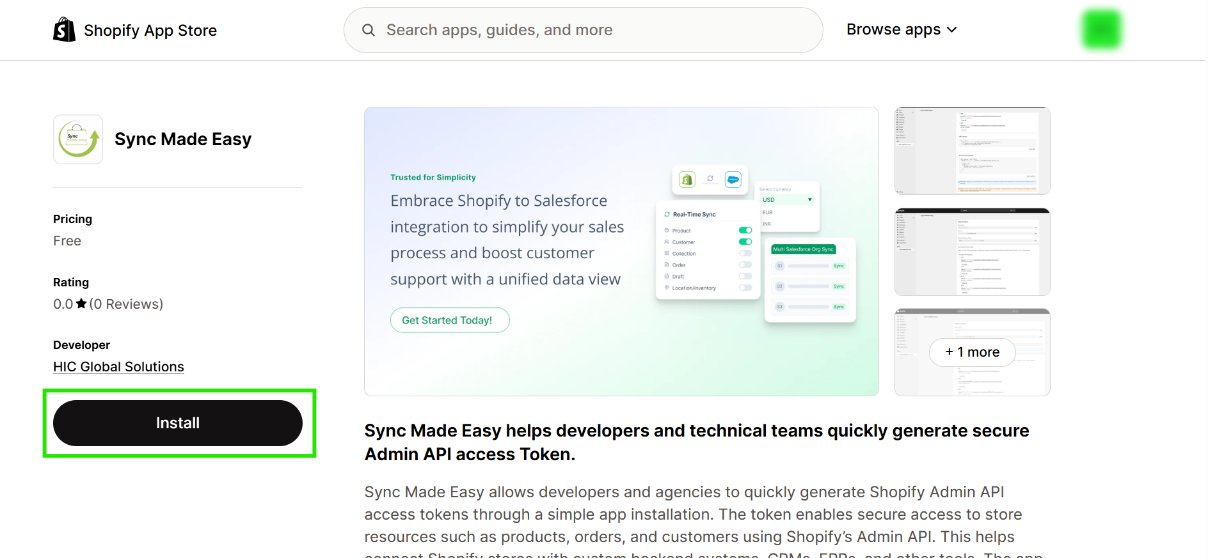Click the Salesforce cloud icon in banner

coord(733,179)
